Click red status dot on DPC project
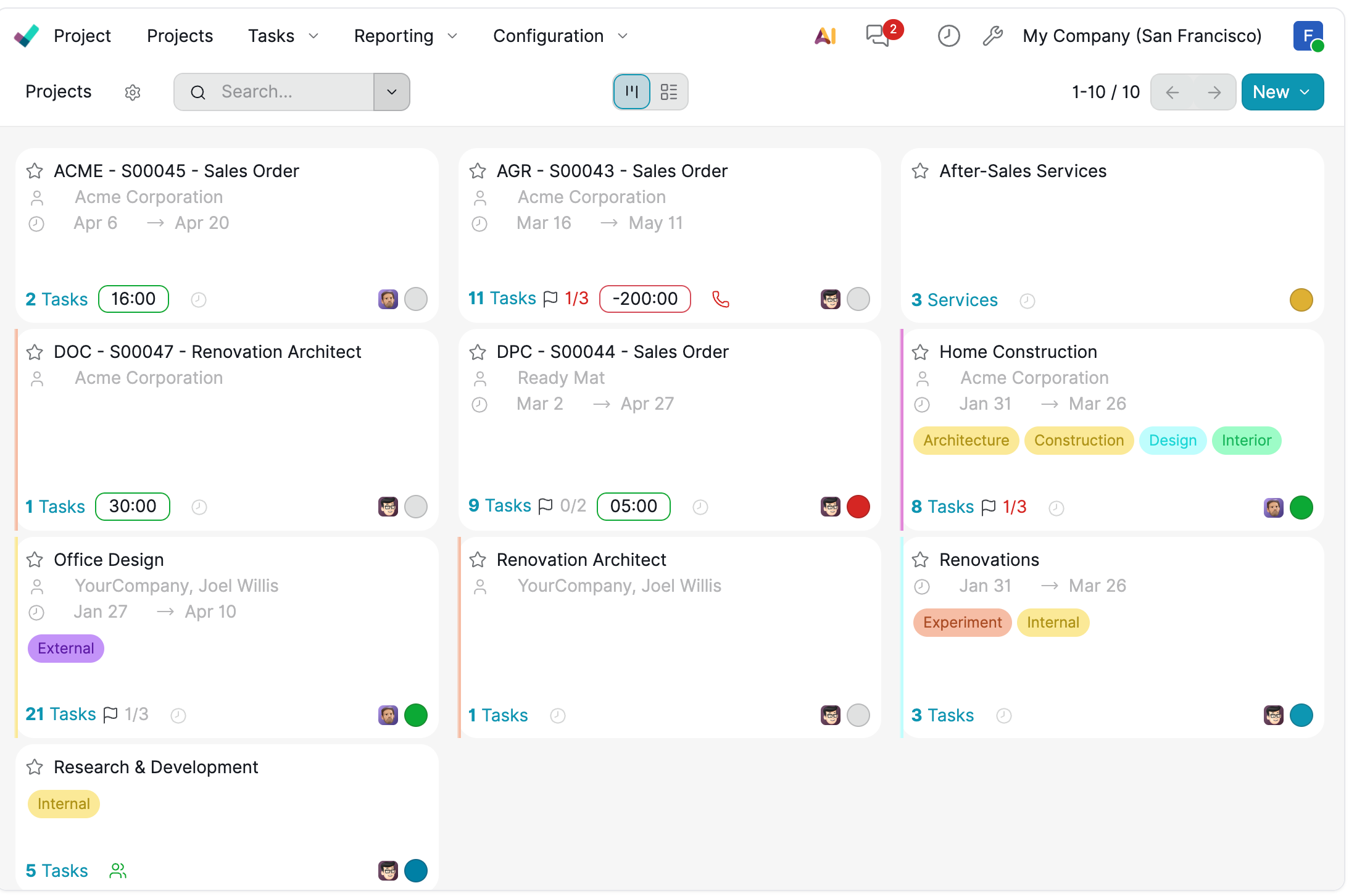1349x896 pixels. [x=858, y=507]
